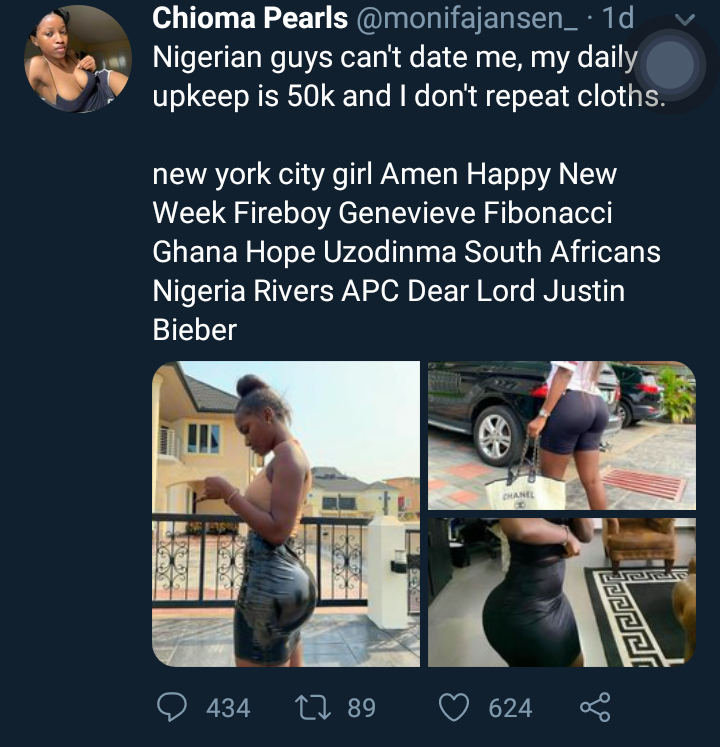This screenshot has height=747, width=720.
Task: Like the tweet with the heart icon
Action: coord(455,708)
